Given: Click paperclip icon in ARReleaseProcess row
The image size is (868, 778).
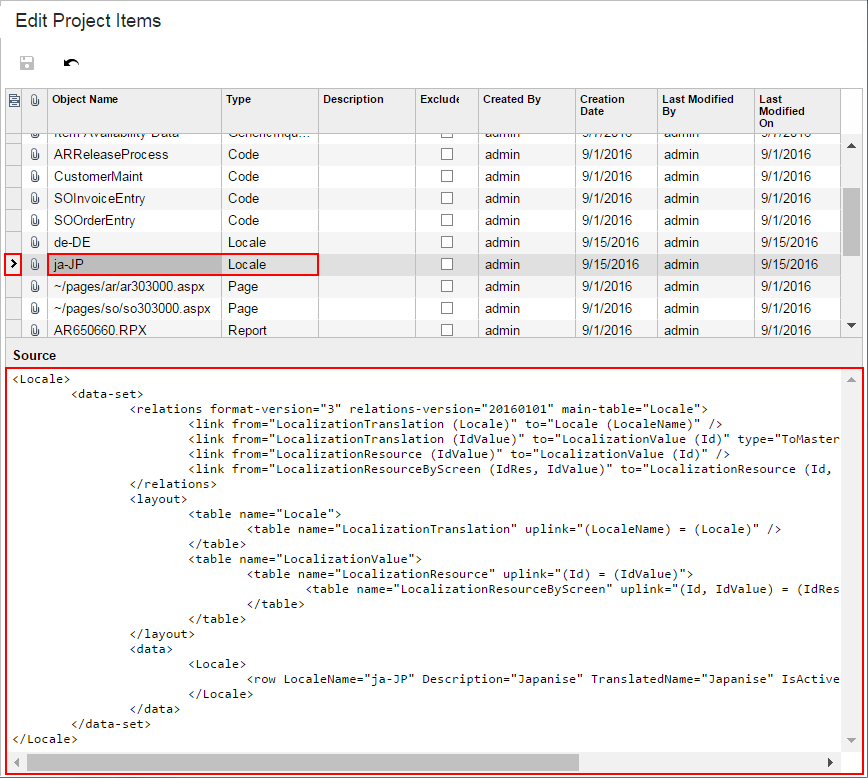Looking at the screenshot, I should tap(35, 155).
